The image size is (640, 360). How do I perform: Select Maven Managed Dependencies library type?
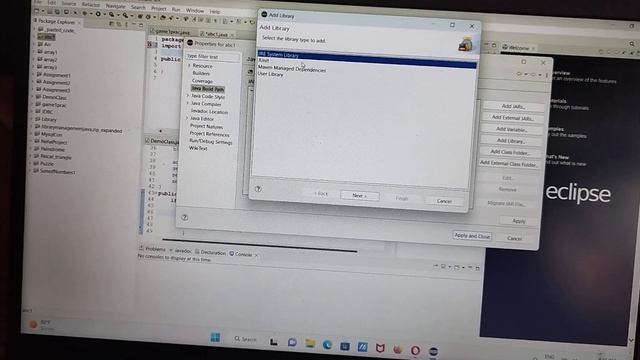292,69
